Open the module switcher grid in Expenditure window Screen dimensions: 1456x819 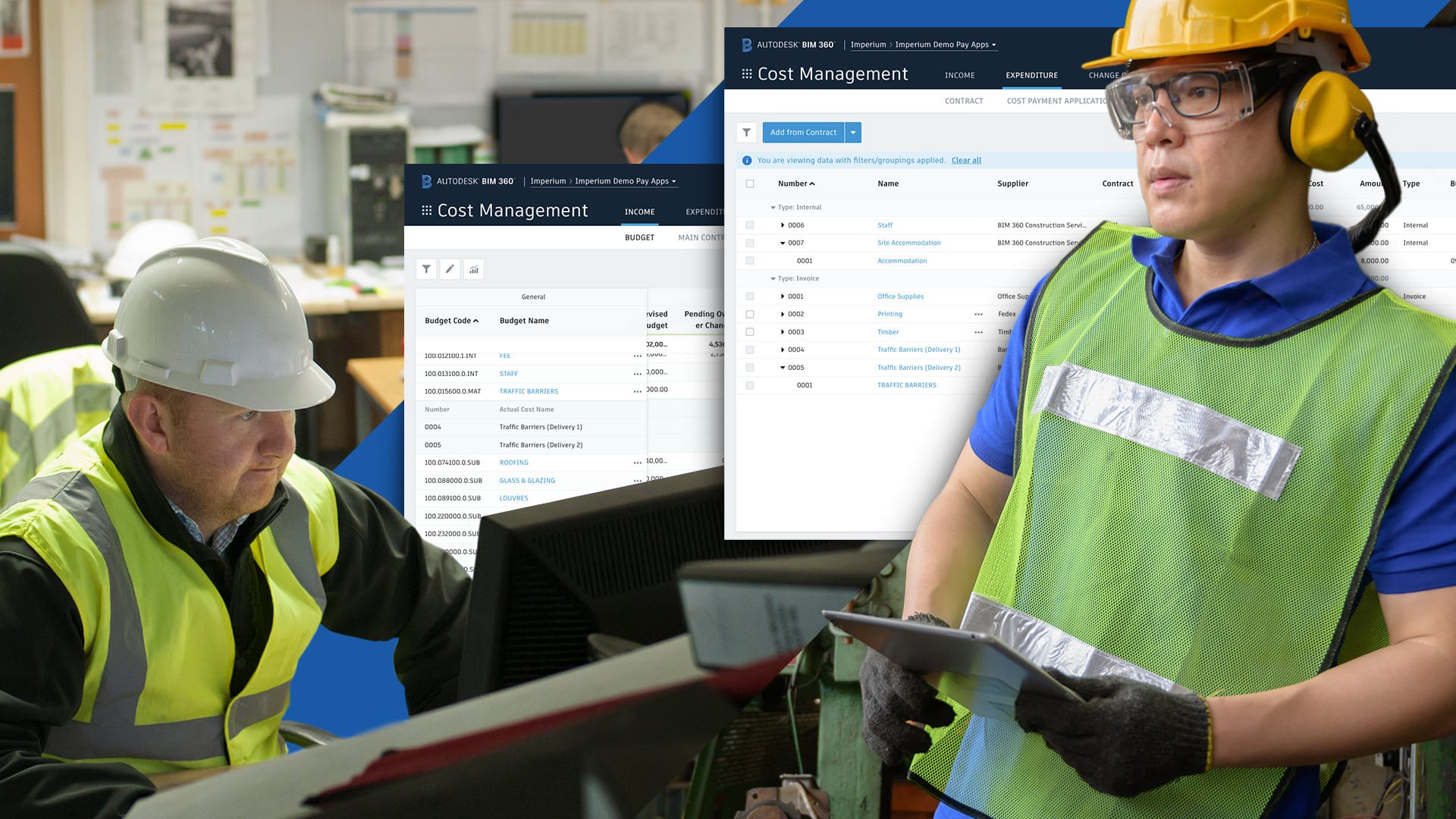click(x=747, y=74)
